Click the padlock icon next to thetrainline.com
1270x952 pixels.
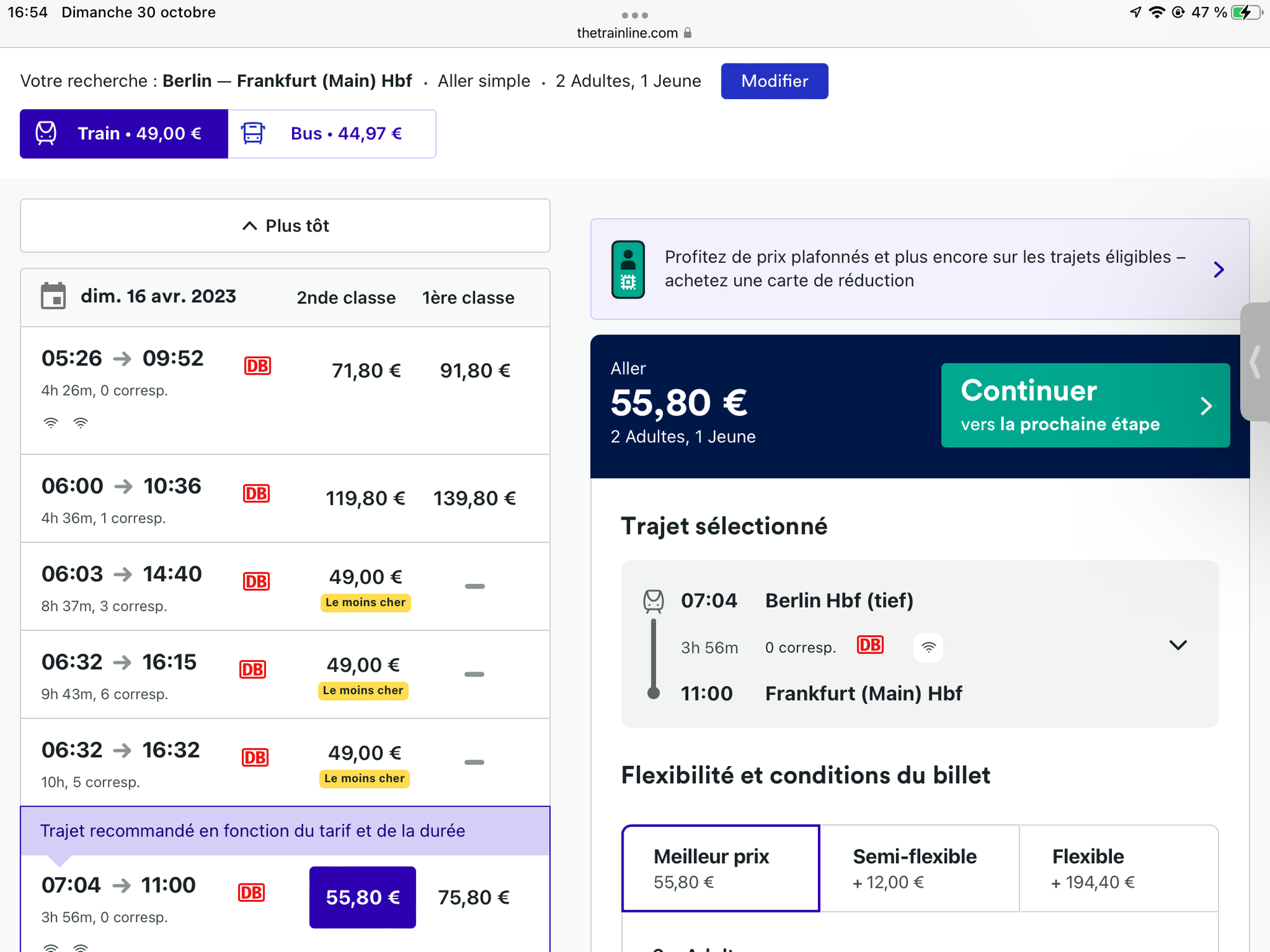point(688,33)
